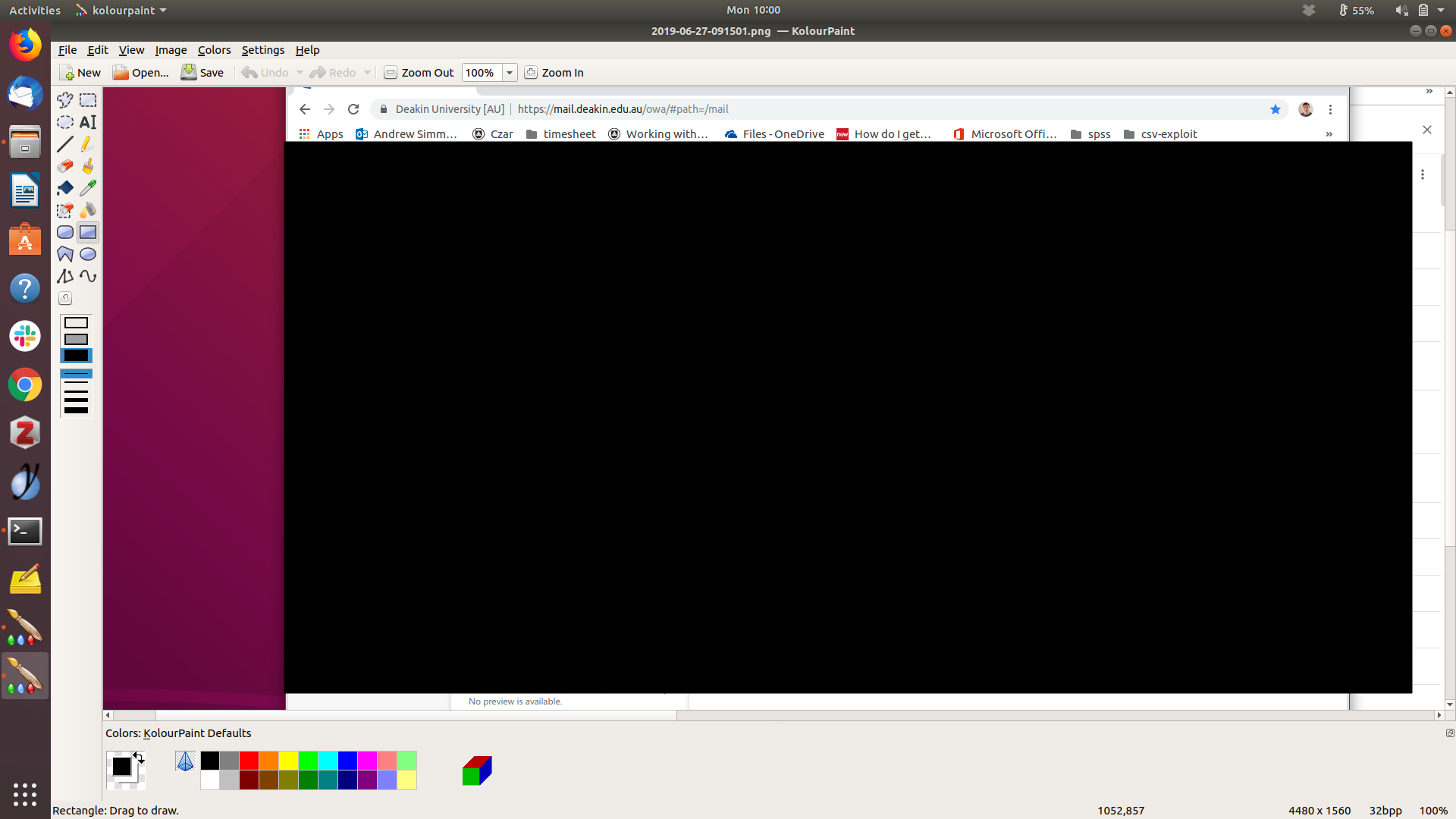Select the Text tool
Screen dimensions: 1456x819
click(88, 122)
